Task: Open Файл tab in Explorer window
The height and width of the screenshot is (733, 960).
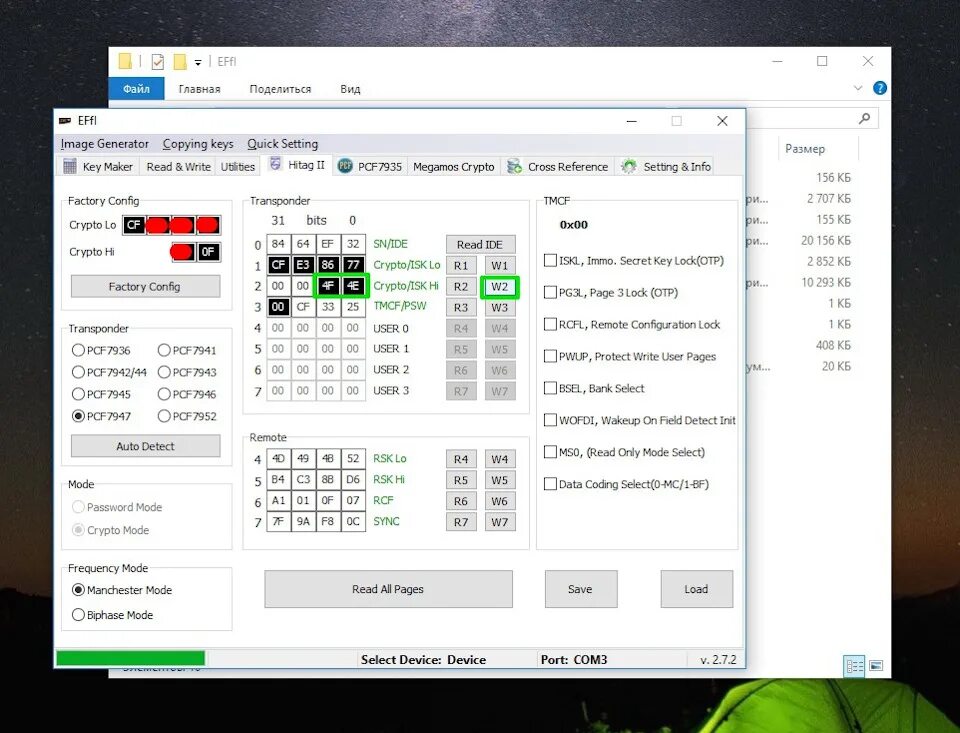Action: pyautogui.click(x=136, y=89)
